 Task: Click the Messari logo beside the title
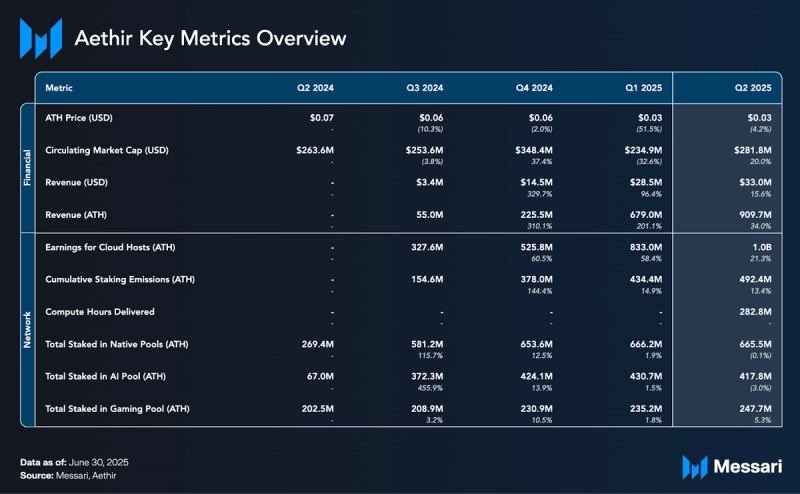[41, 38]
